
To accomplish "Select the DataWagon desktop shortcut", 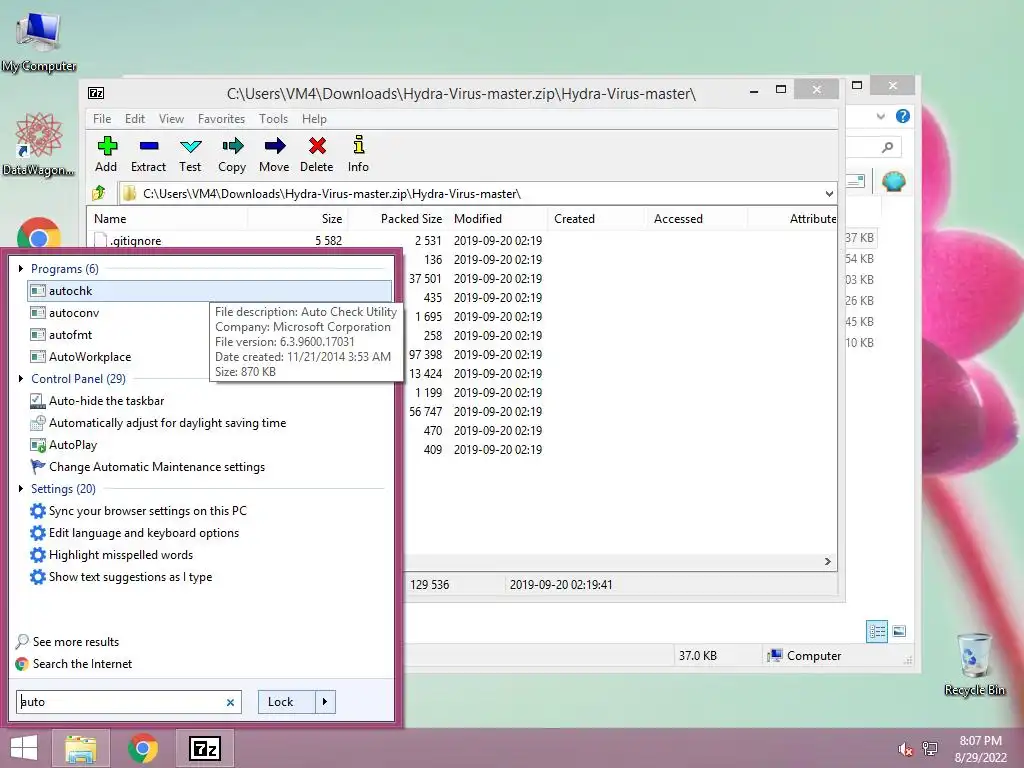I will tap(39, 144).
